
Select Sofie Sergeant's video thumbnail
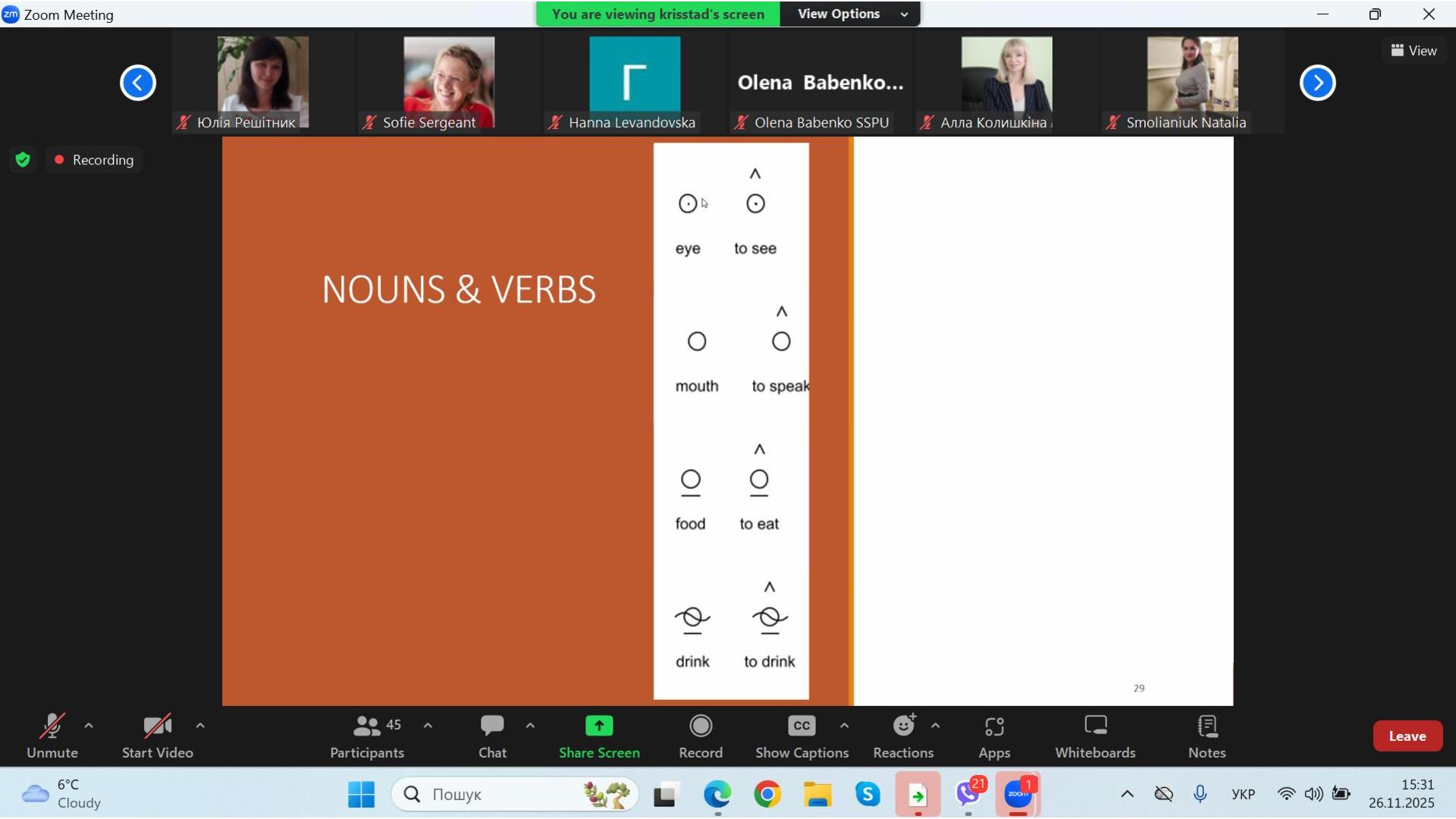[x=448, y=82]
